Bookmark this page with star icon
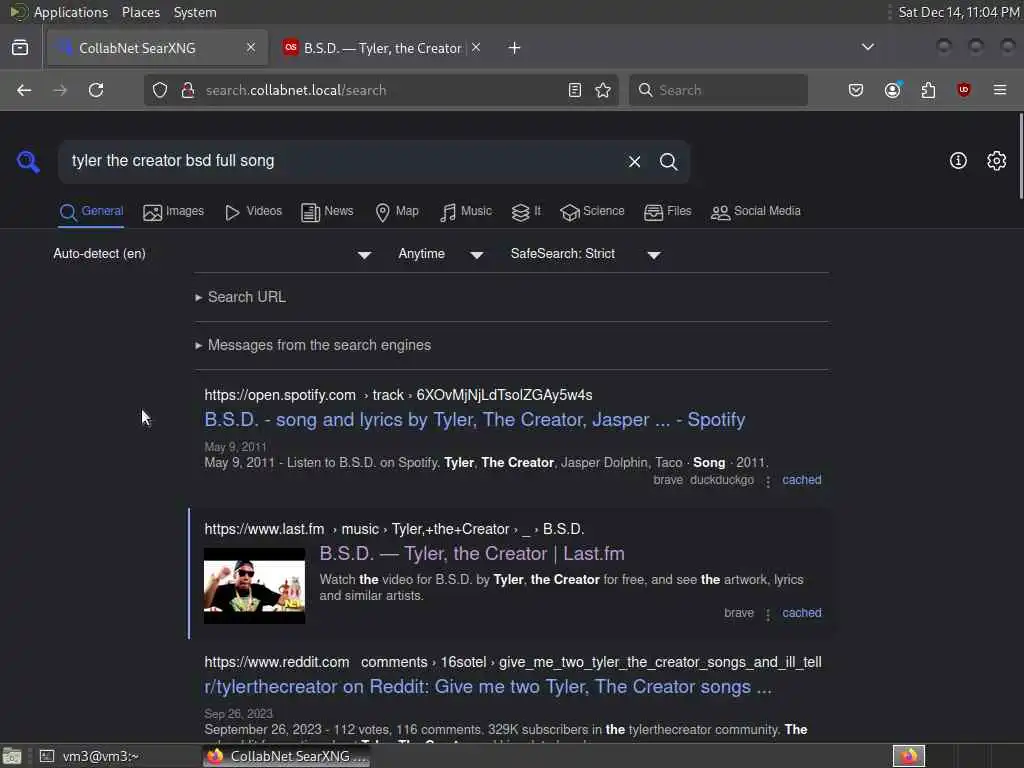 [603, 90]
